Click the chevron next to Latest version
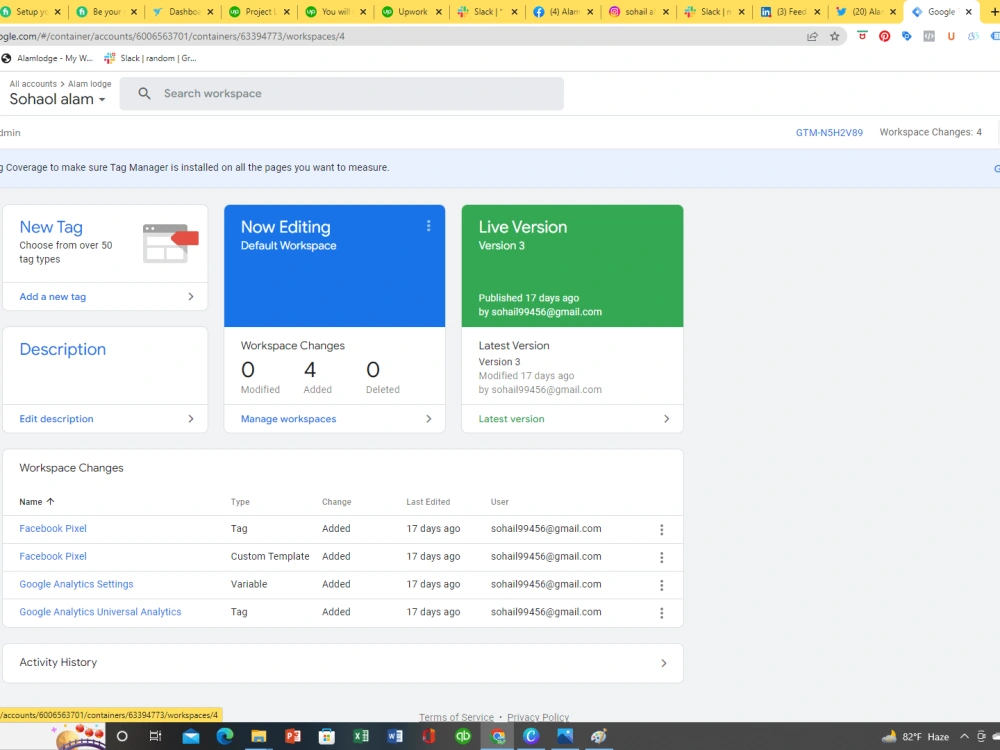Screen dimensions: 1000x750 tap(666, 419)
